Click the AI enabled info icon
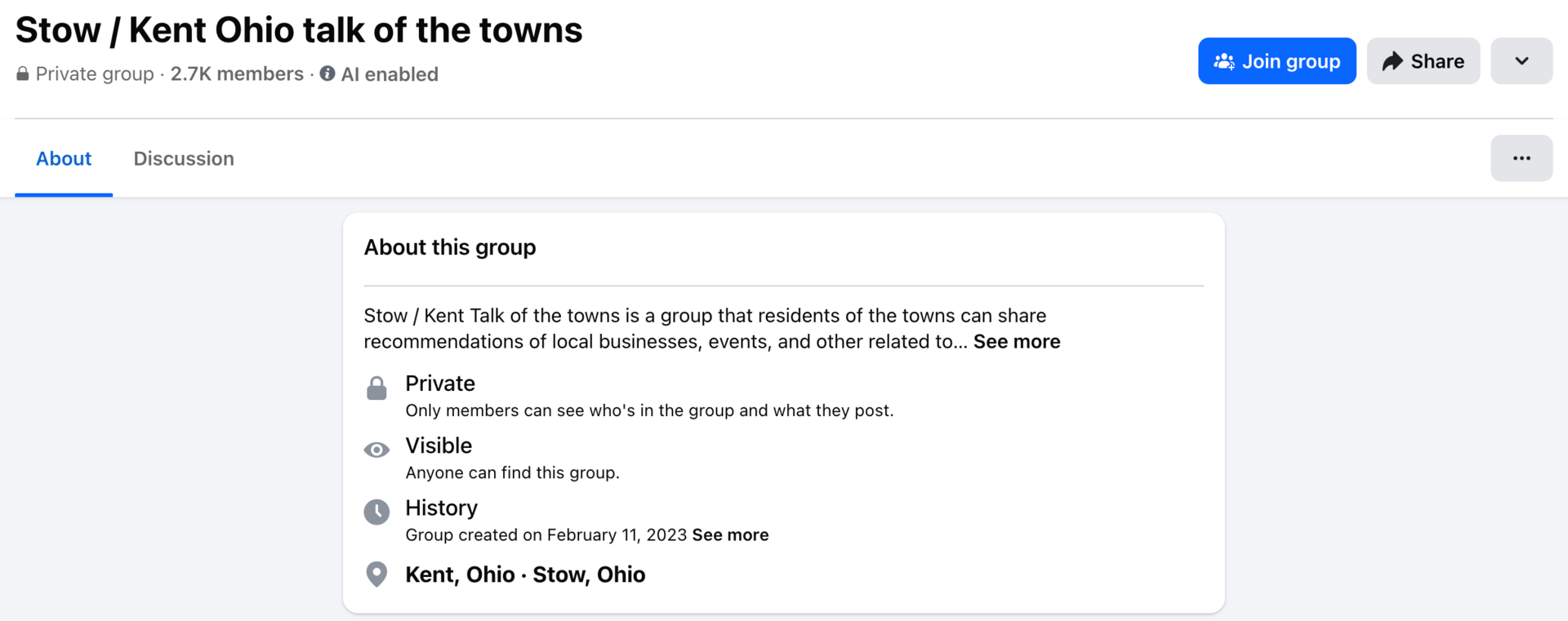1568x621 pixels. 327,73
